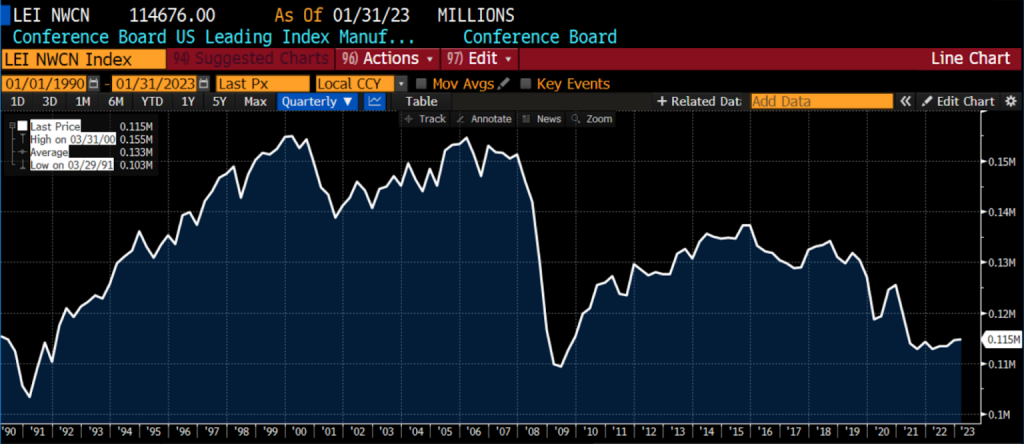1024x444 pixels.
Task: Toggle the Key Events checkbox
Action: tap(526, 84)
